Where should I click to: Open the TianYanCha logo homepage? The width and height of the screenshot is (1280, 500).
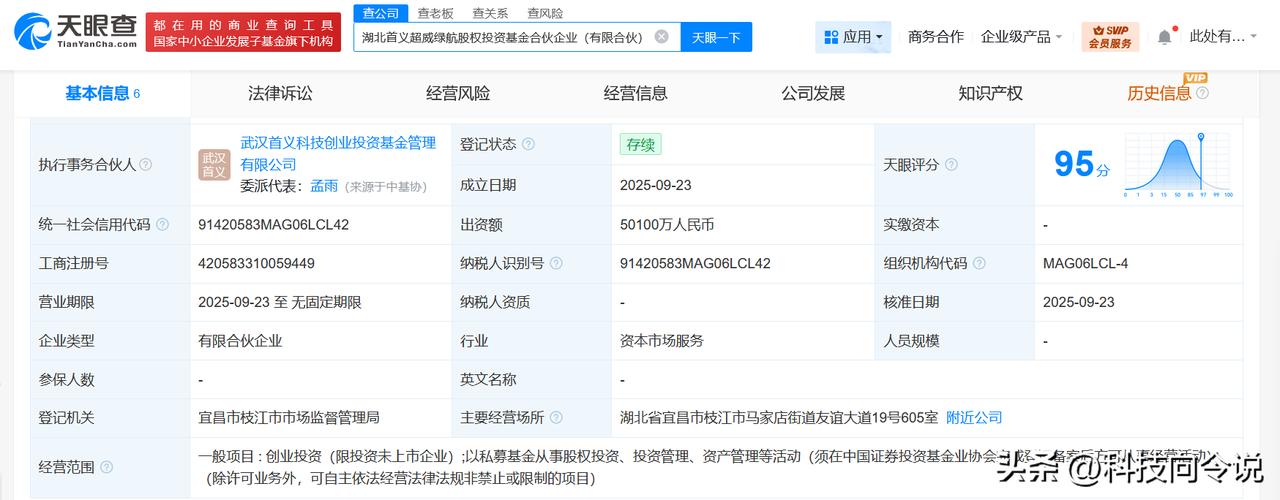pyautogui.click(x=75, y=32)
